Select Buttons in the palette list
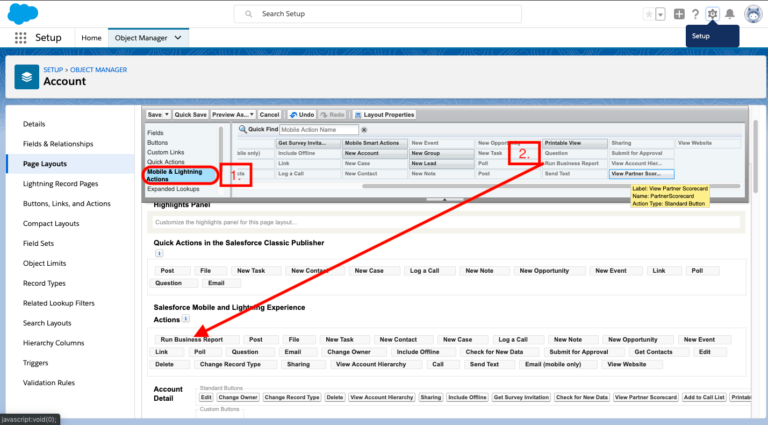The image size is (768, 425). point(157,142)
